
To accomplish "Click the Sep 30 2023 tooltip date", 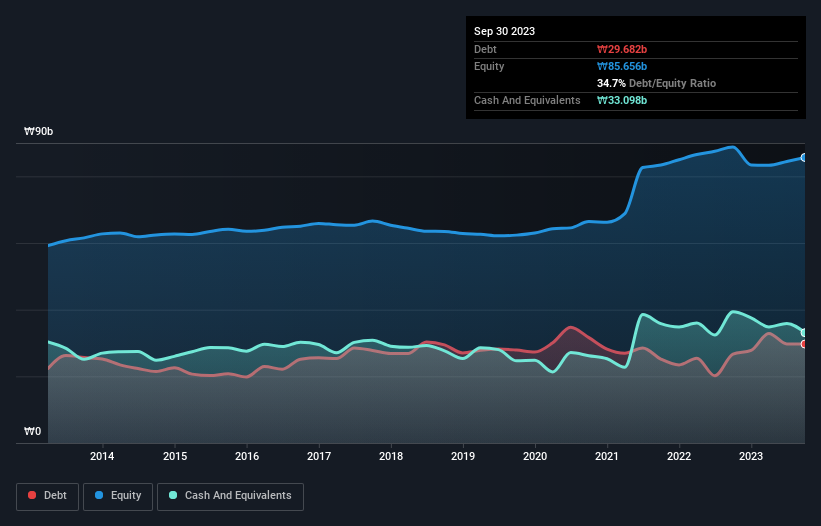I will click(x=504, y=31).
